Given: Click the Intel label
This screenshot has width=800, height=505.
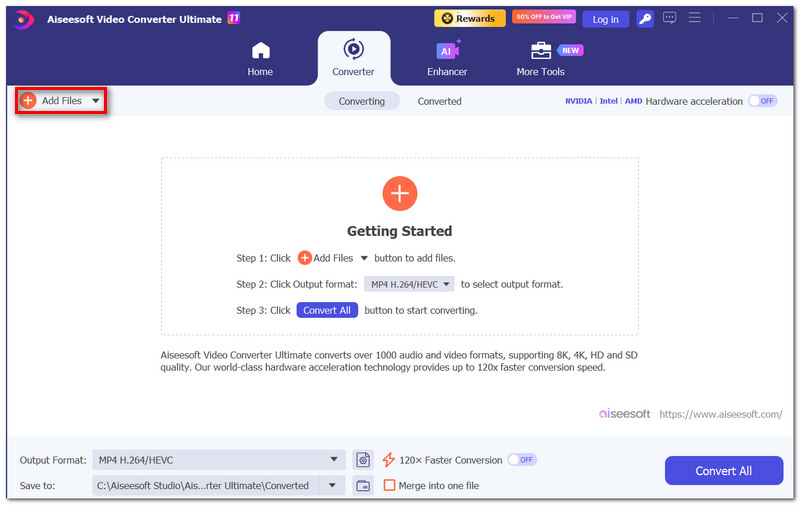Looking at the screenshot, I should pos(608,101).
